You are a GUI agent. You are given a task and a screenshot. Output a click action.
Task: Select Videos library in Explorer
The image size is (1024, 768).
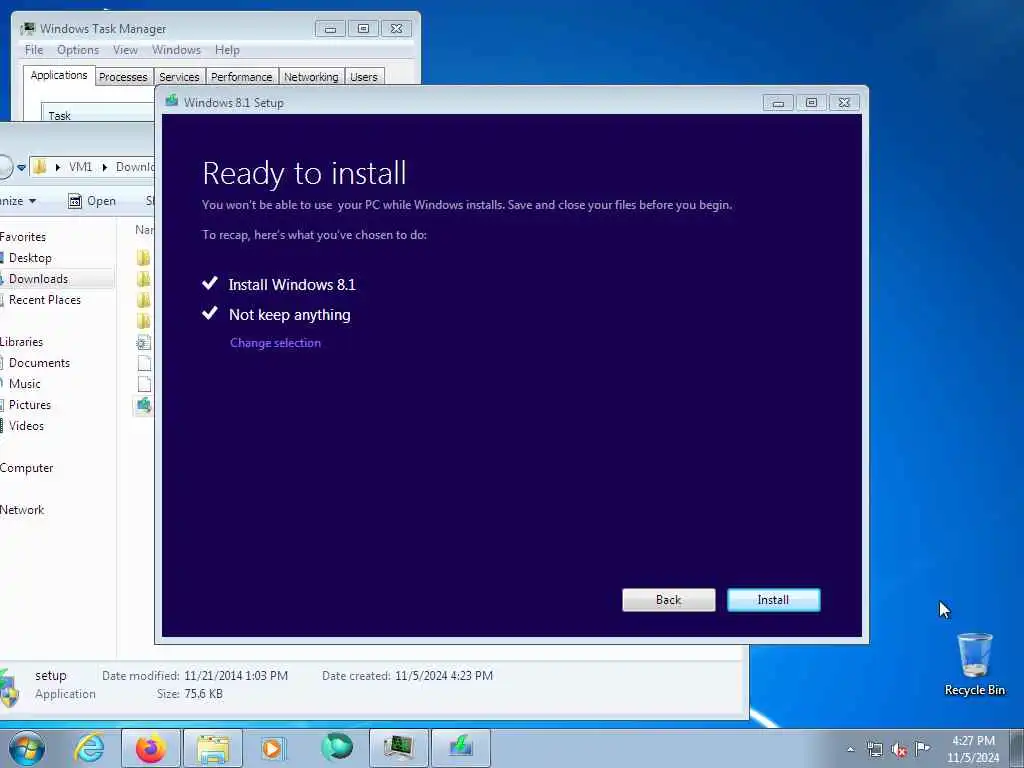coord(26,426)
